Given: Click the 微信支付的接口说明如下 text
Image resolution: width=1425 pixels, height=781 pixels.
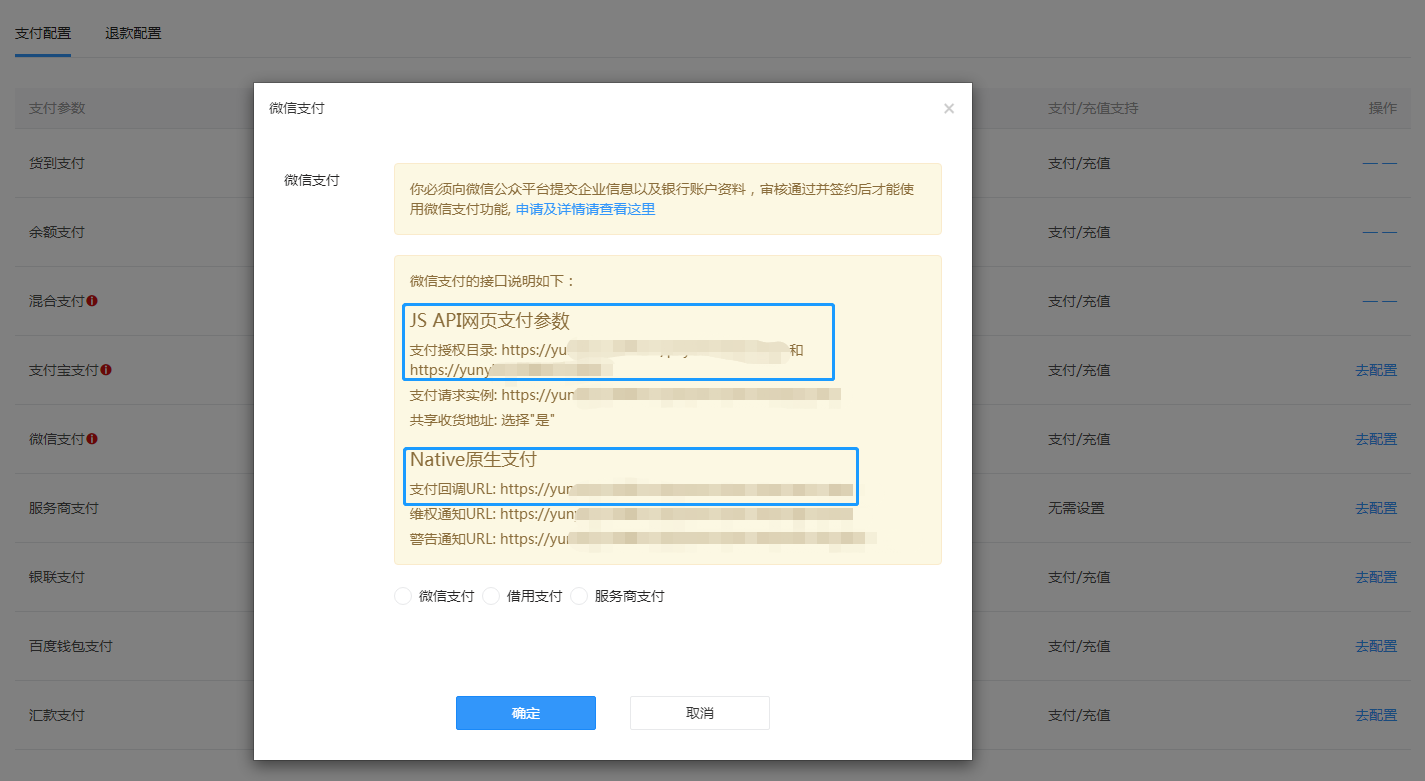Looking at the screenshot, I should pyautogui.click(x=493, y=281).
